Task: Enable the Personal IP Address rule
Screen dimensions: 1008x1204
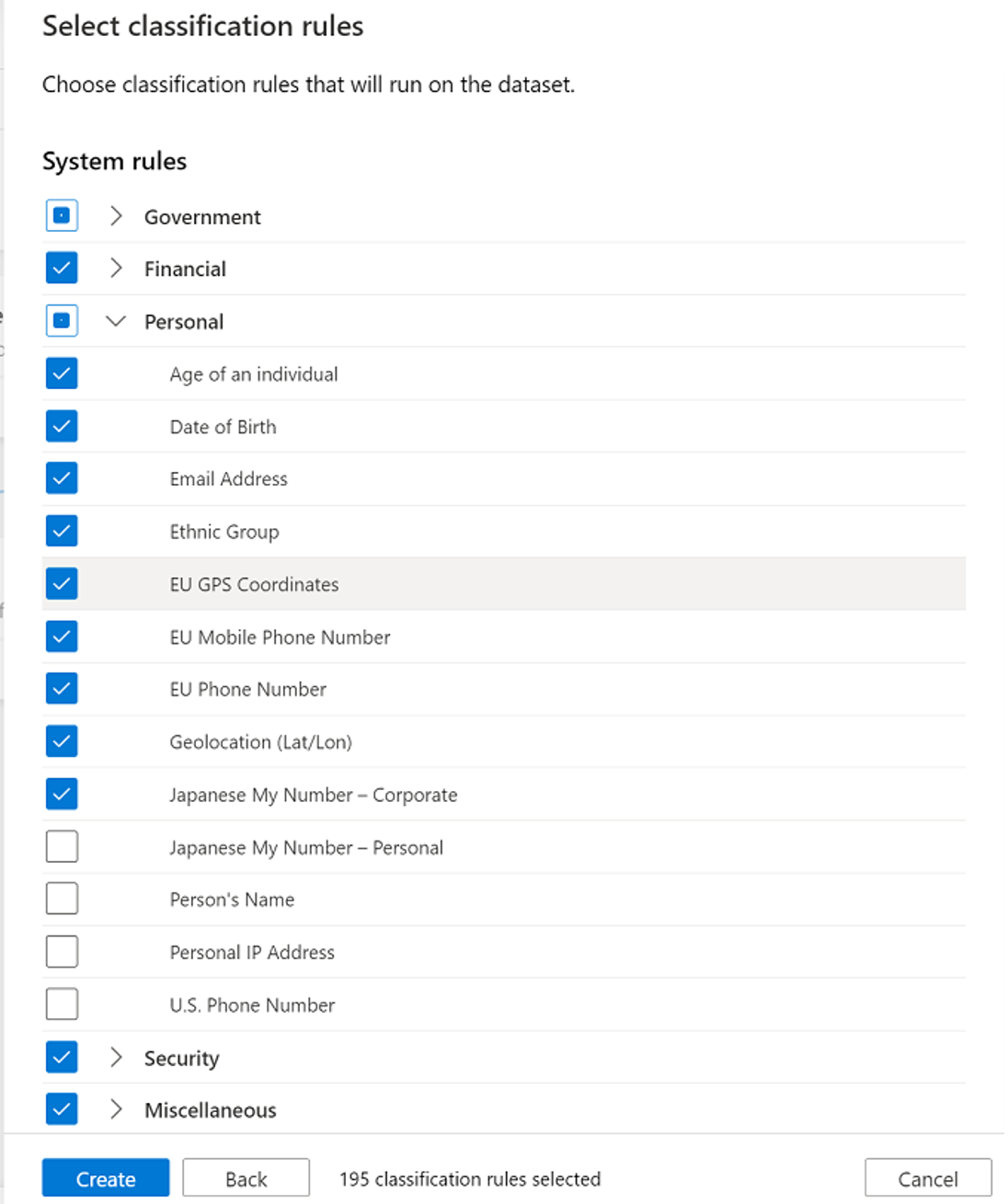Action: (61, 951)
